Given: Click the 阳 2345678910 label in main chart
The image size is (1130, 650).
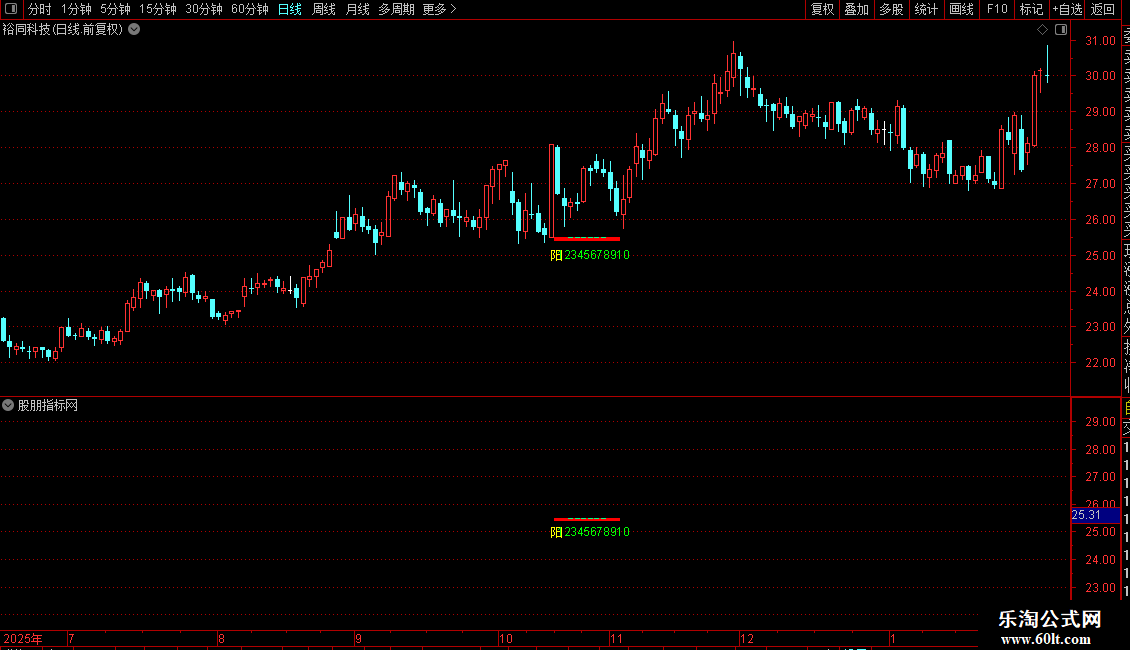Looking at the screenshot, I should [x=590, y=255].
